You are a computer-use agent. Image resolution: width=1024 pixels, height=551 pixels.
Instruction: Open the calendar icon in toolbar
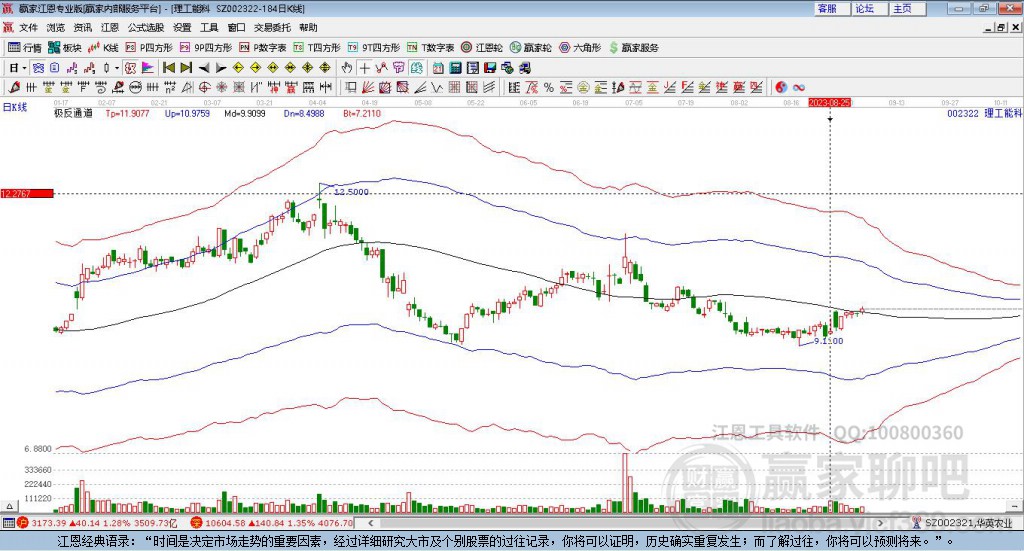point(438,68)
